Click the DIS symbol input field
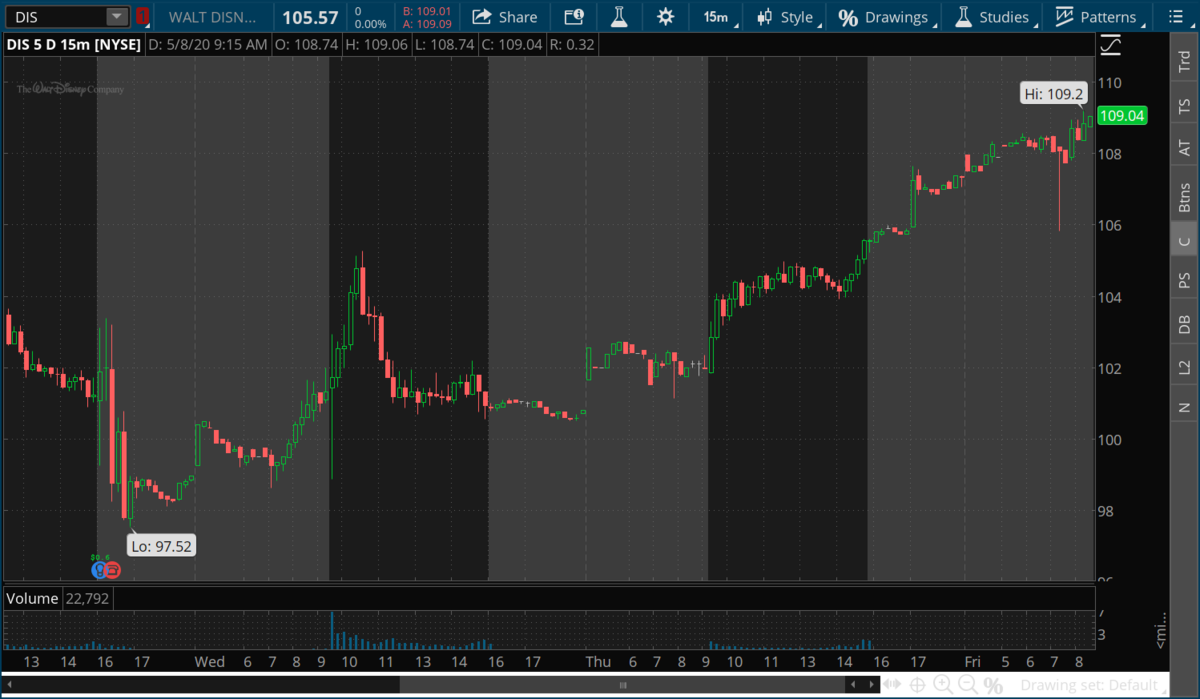Screen dimensions: 1200x699 pyautogui.click(x=55, y=17)
